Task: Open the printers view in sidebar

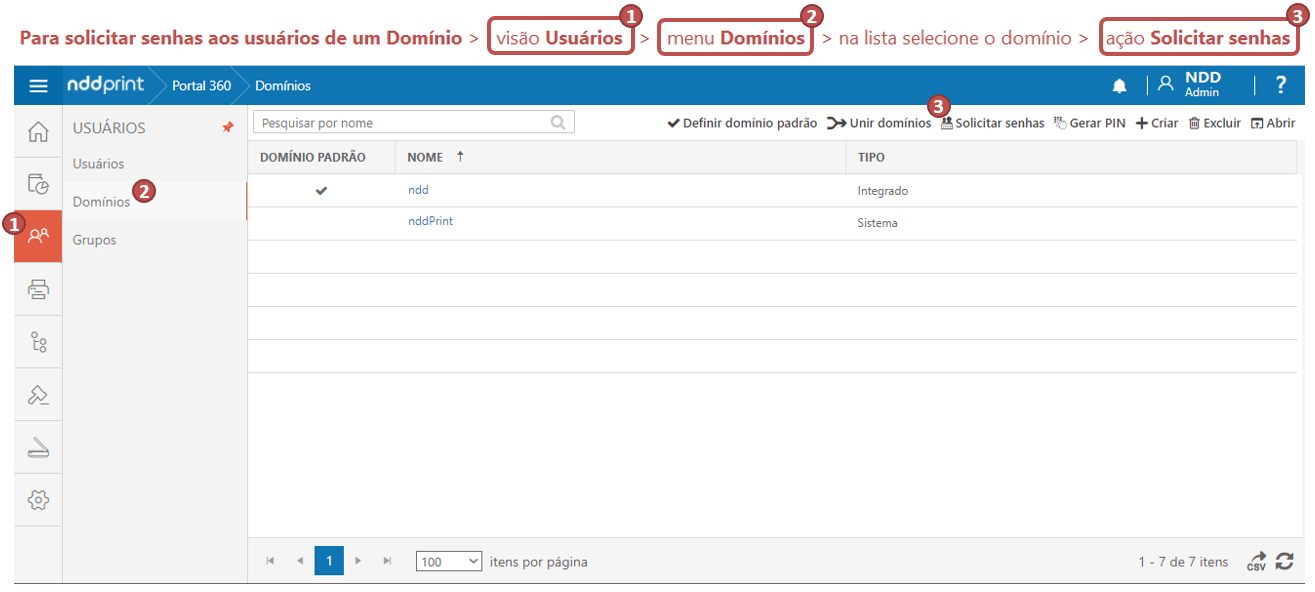Action: [38, 290]
